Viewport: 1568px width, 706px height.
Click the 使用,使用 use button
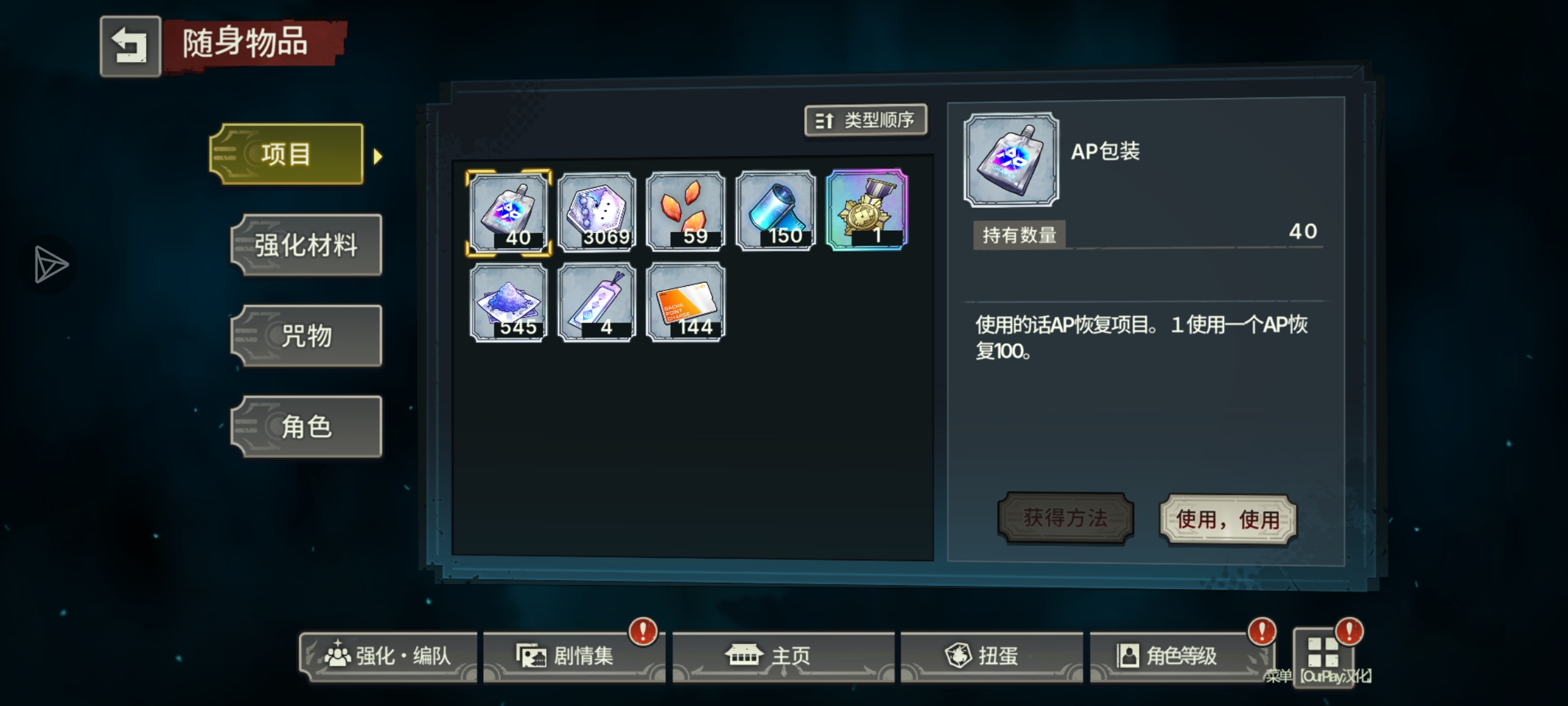coord(1228,519)
